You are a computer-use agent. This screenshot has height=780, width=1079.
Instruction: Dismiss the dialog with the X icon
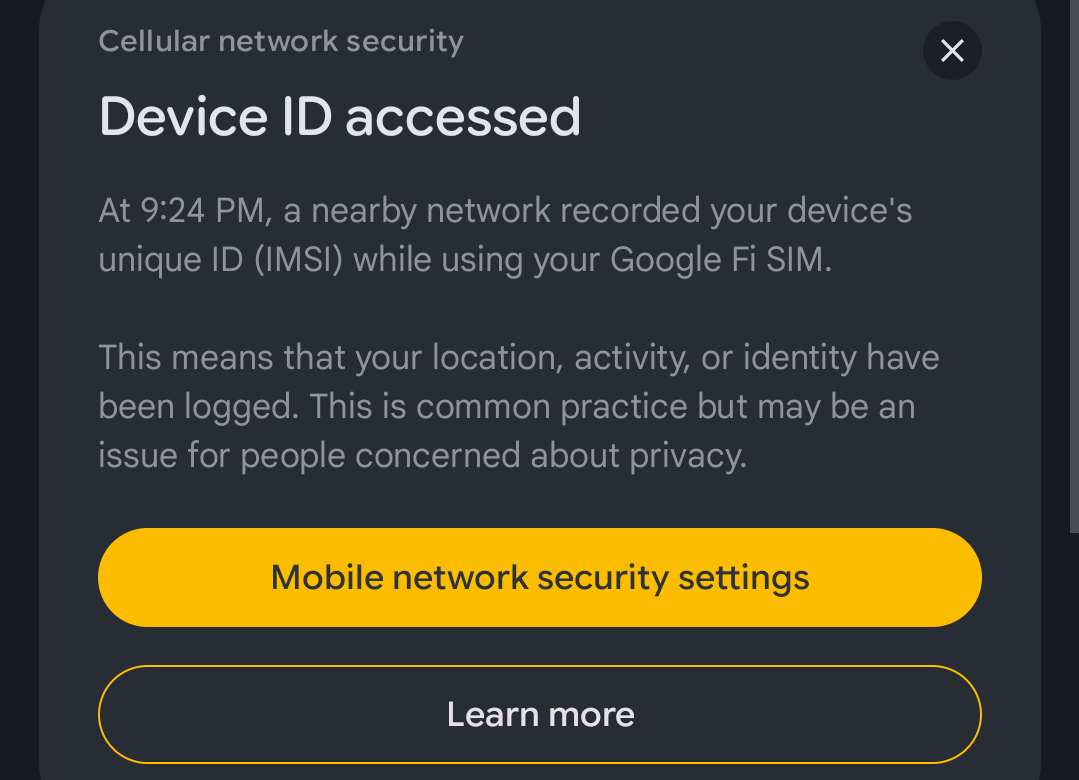[x=952, y=51]
